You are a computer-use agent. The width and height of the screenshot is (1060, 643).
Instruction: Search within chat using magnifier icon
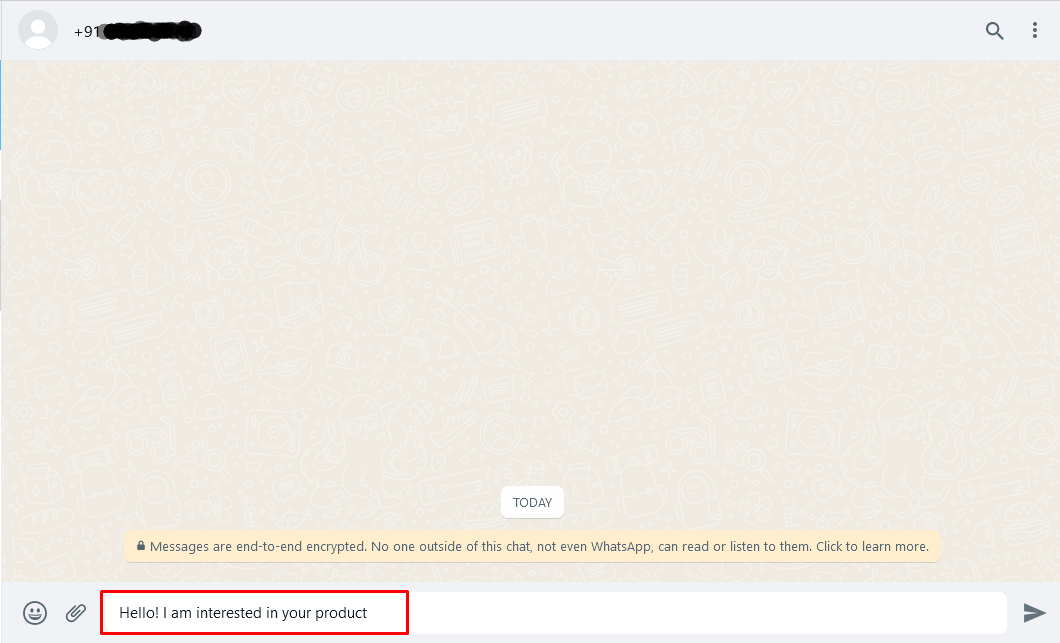coord(994,30)
